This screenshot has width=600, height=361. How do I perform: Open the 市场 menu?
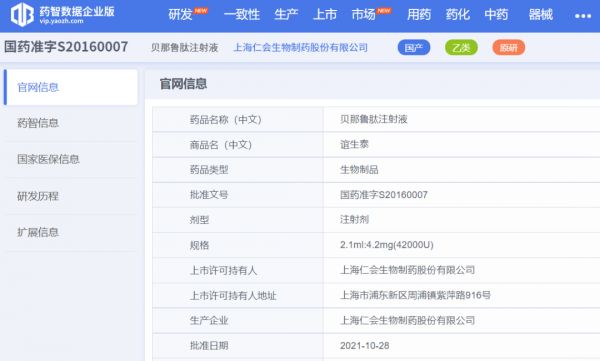coord(364,15)
